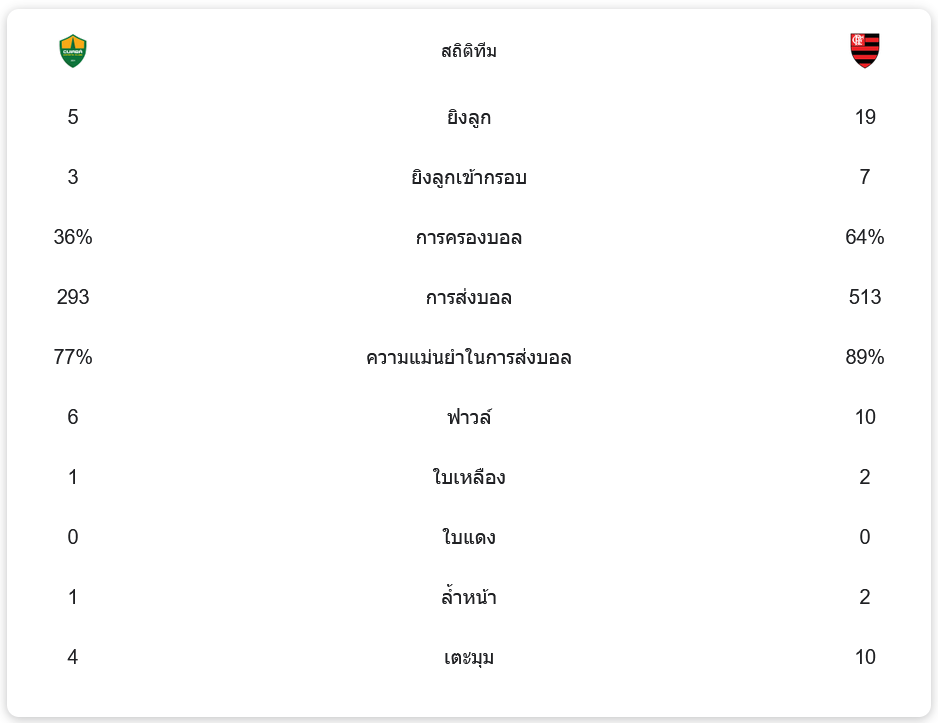Image resolution: width=938 pixels, height=723 pixels.
Task: Click the Cuiabá team crest
Action: point(73,51)
